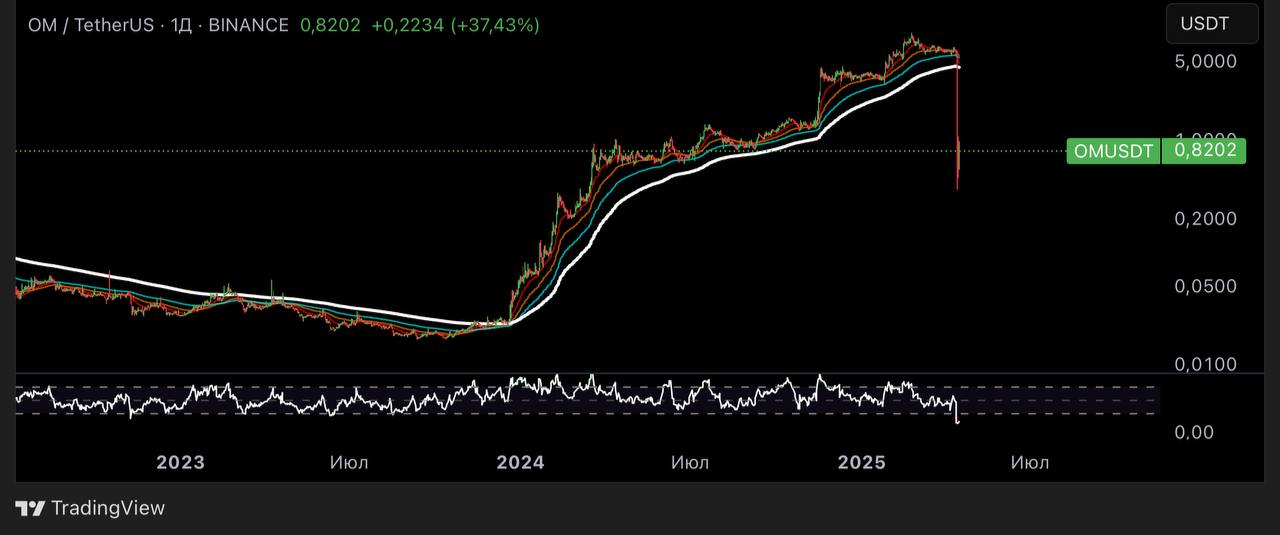Click the red crash candle in 2025
This screenshot has height=535, width=1280.
point(957,120)
